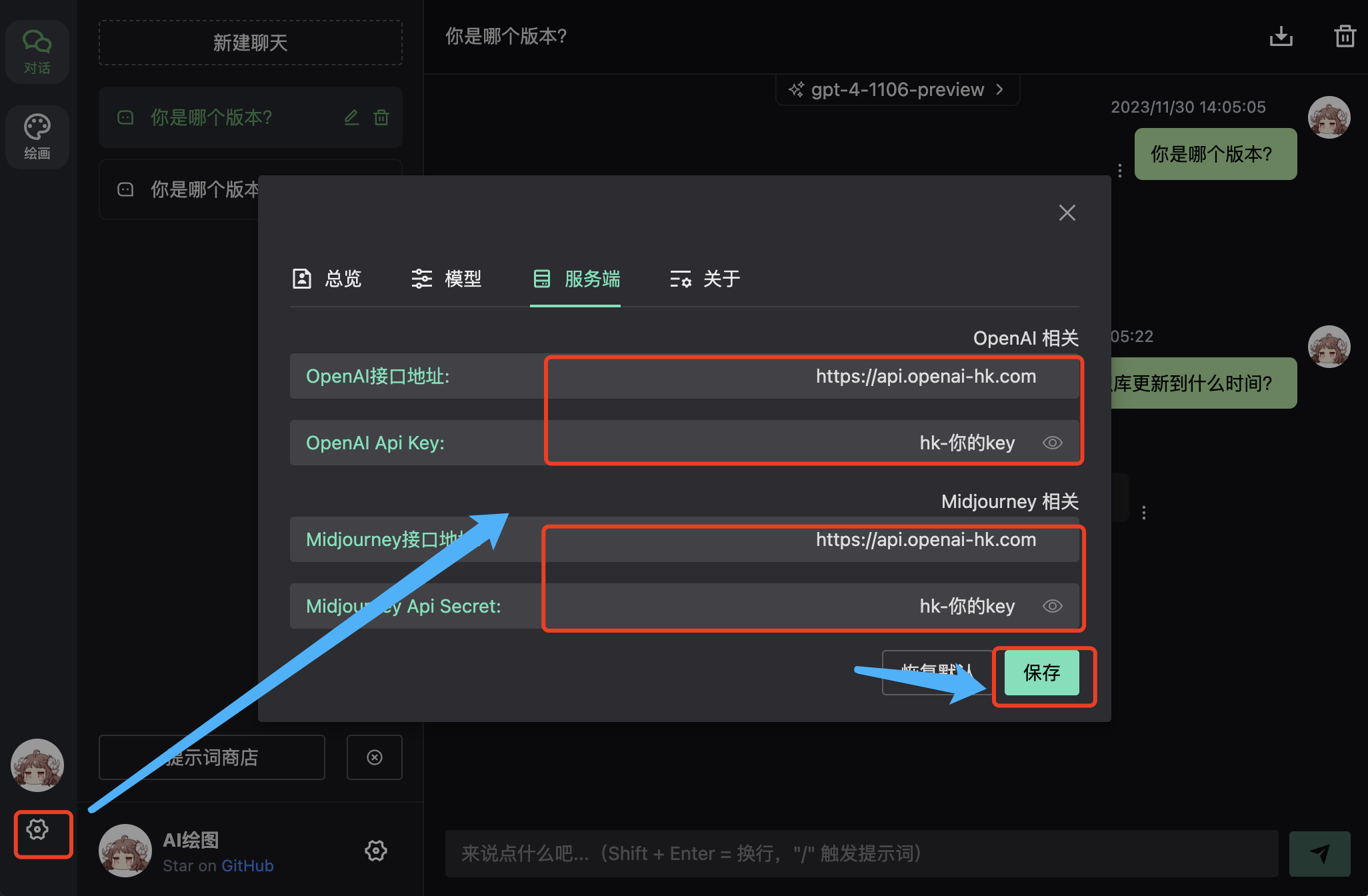
Task: Click the trash icon in the chat header
Action: pos(1345,36)
